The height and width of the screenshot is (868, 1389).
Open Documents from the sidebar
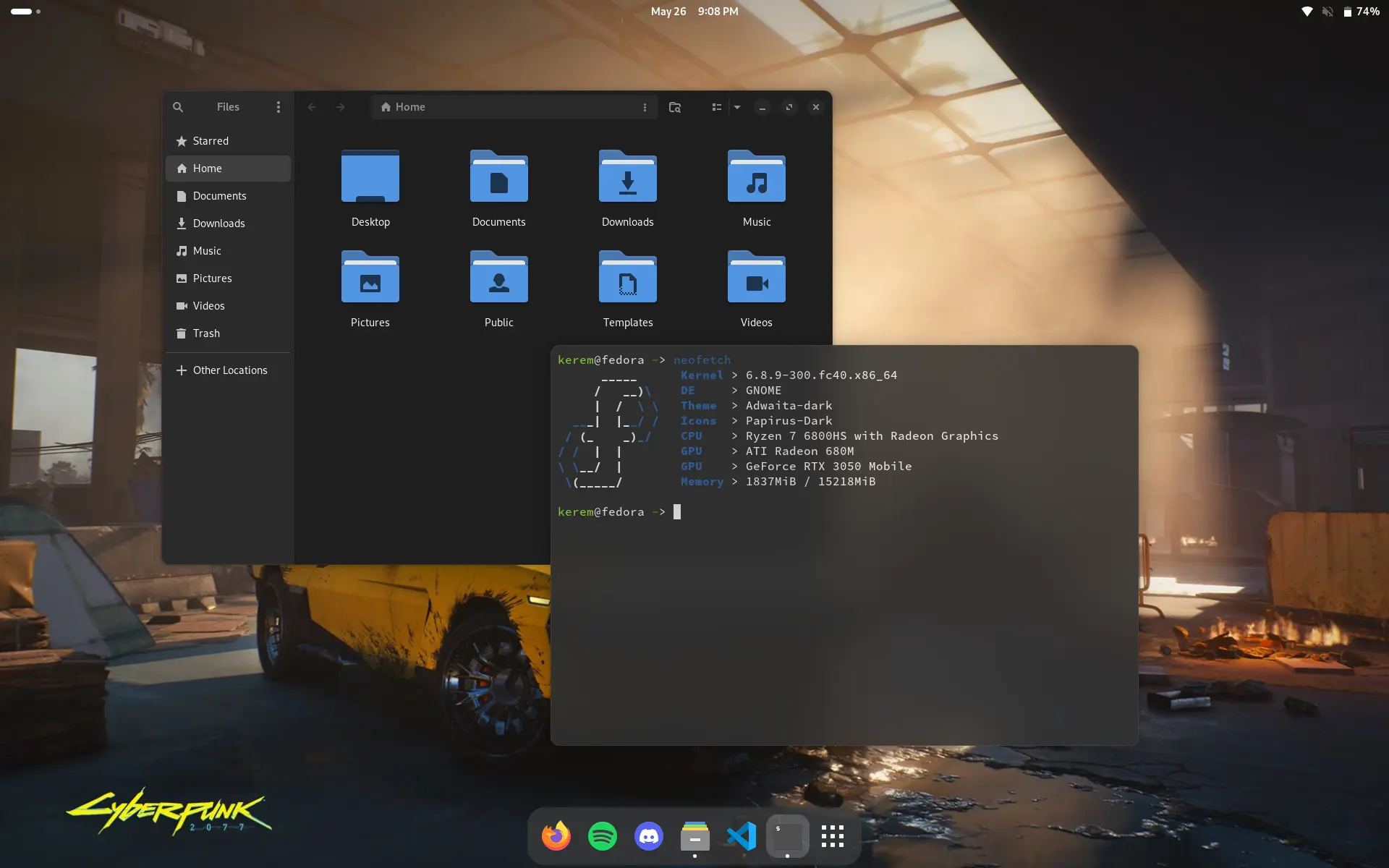tap(228, 196)
